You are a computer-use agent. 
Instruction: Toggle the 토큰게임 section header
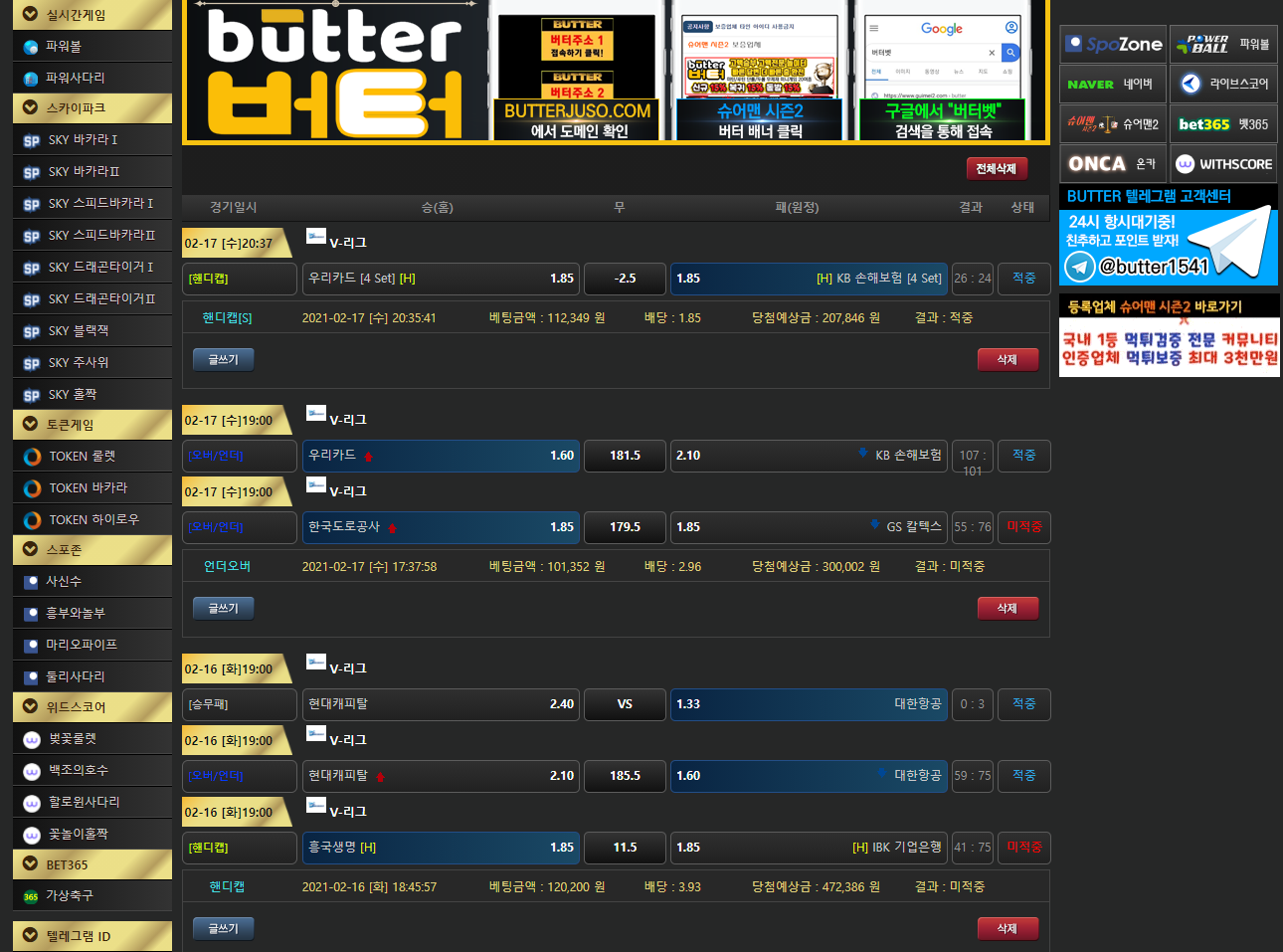30,424
